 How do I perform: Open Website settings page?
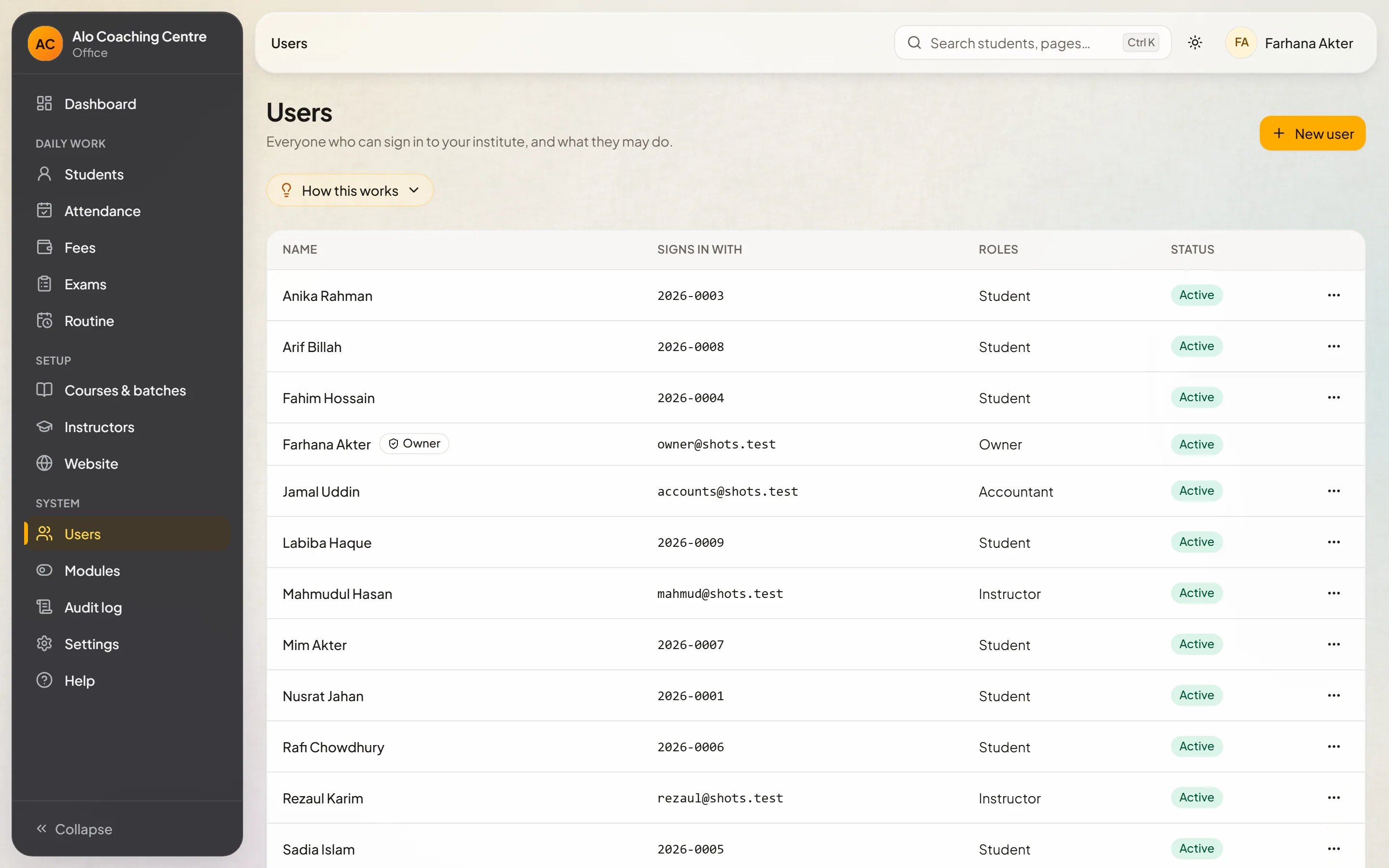click(x=127, y=464)
